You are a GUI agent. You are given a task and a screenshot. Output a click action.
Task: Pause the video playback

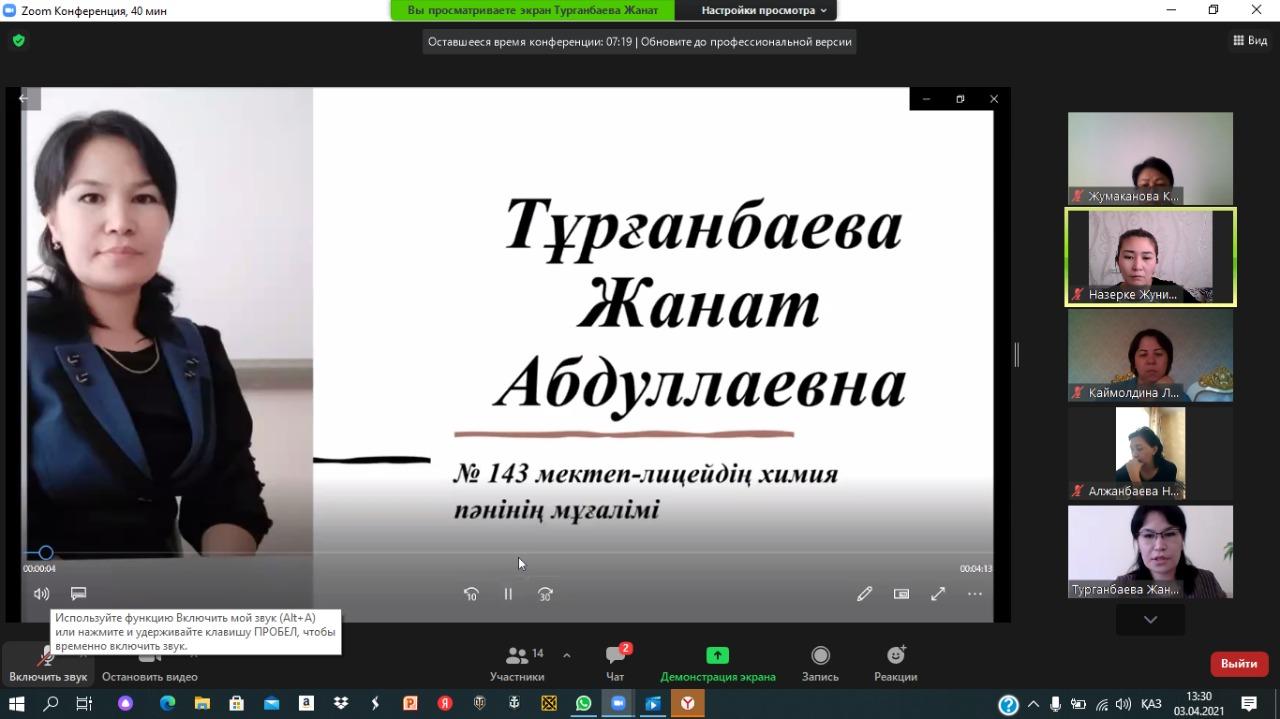tap(508, 594)
